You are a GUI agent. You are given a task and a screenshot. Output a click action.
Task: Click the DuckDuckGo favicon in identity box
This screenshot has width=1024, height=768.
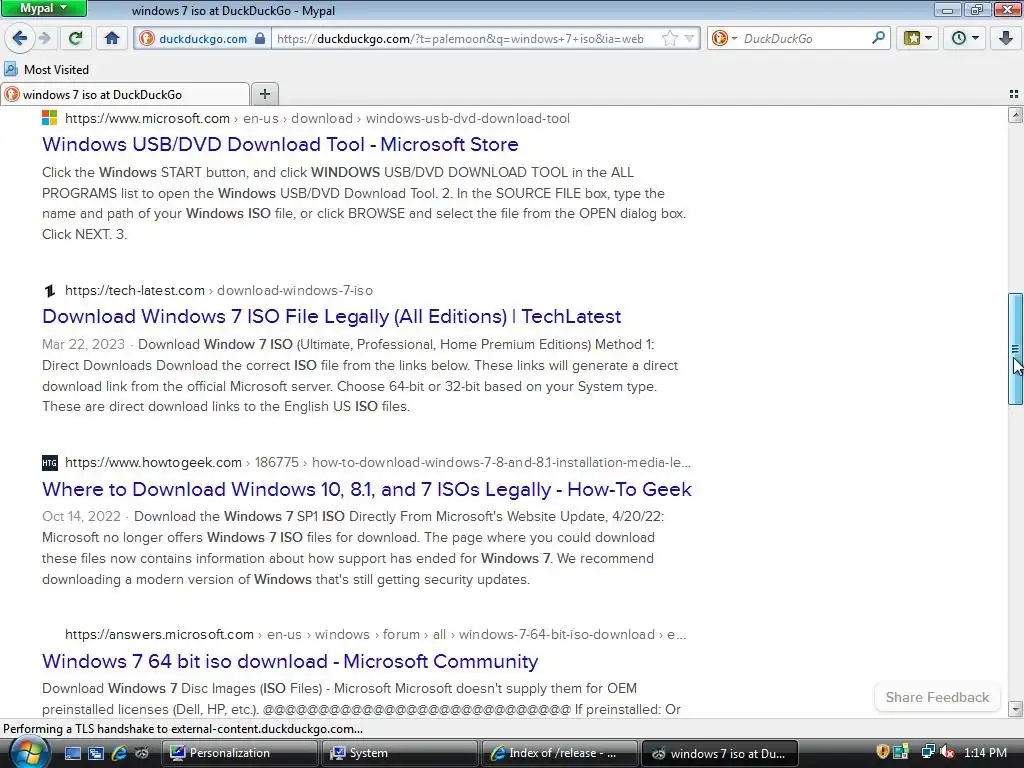147,39
